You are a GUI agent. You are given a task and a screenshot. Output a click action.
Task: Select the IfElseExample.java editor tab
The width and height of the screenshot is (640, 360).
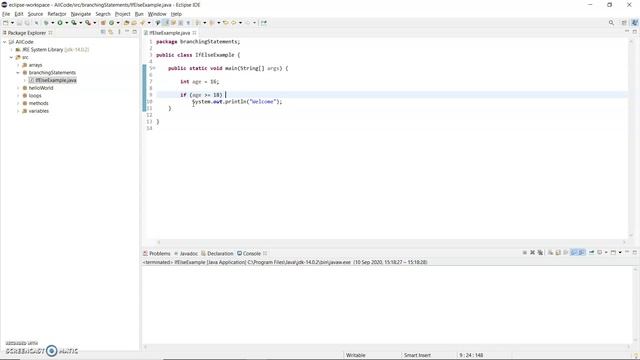[x=169, y=33]
